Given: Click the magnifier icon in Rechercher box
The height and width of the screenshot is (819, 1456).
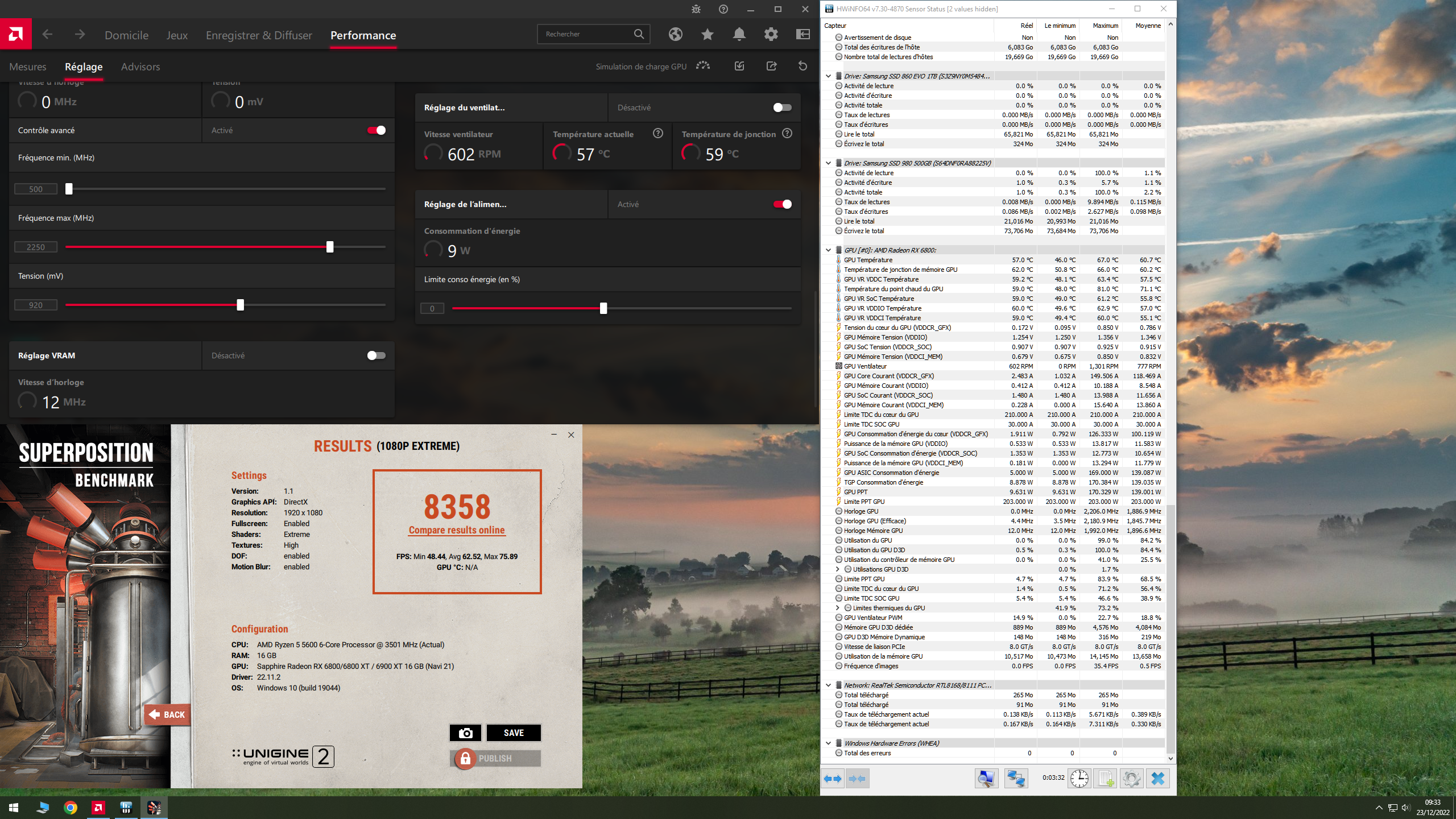Looking at the screenshot, I should click(x=639, y=34).
